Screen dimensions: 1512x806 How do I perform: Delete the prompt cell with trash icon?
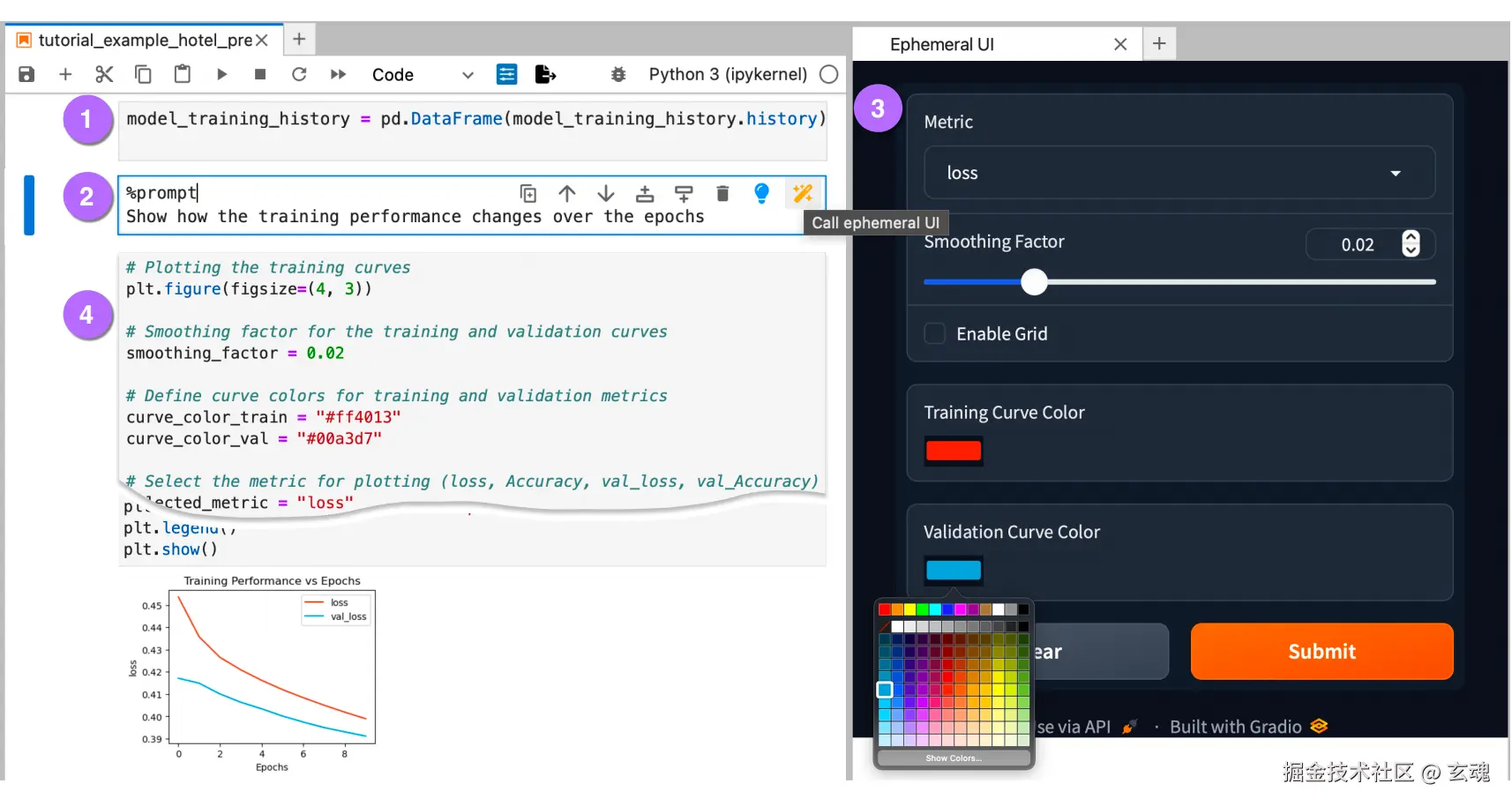pyautogui.click(x=722, y=194)
